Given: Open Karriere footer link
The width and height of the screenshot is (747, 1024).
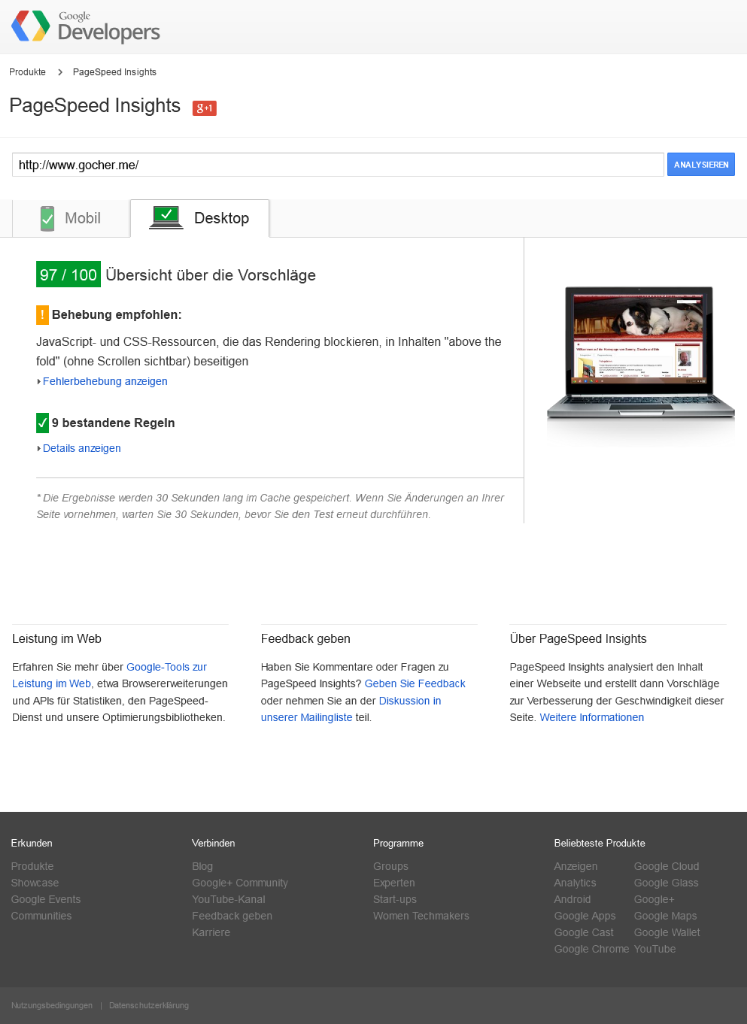Looking at the screenshot, I should (211, 933).
